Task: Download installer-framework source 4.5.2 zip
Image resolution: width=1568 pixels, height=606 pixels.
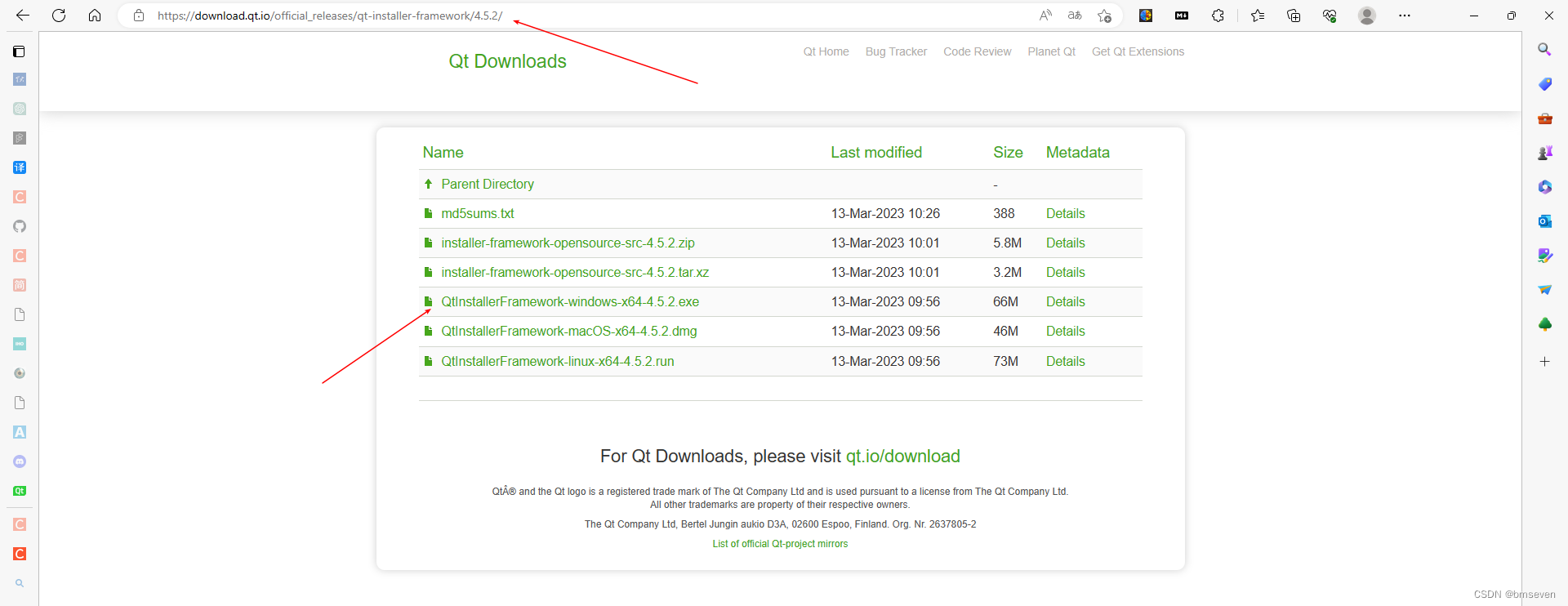Action: click(x=568, y=243)
